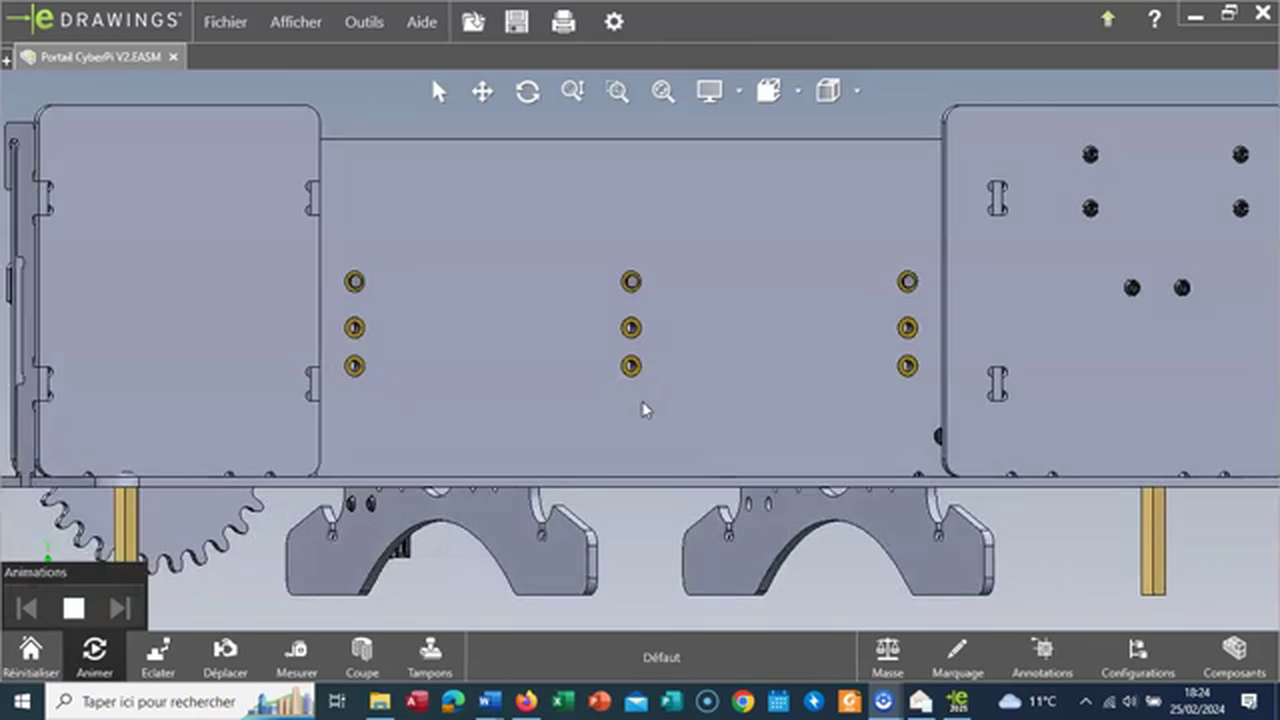Show the Composants panel
The width and height of the screenshot is (1280, 720).
(1234, 656)
